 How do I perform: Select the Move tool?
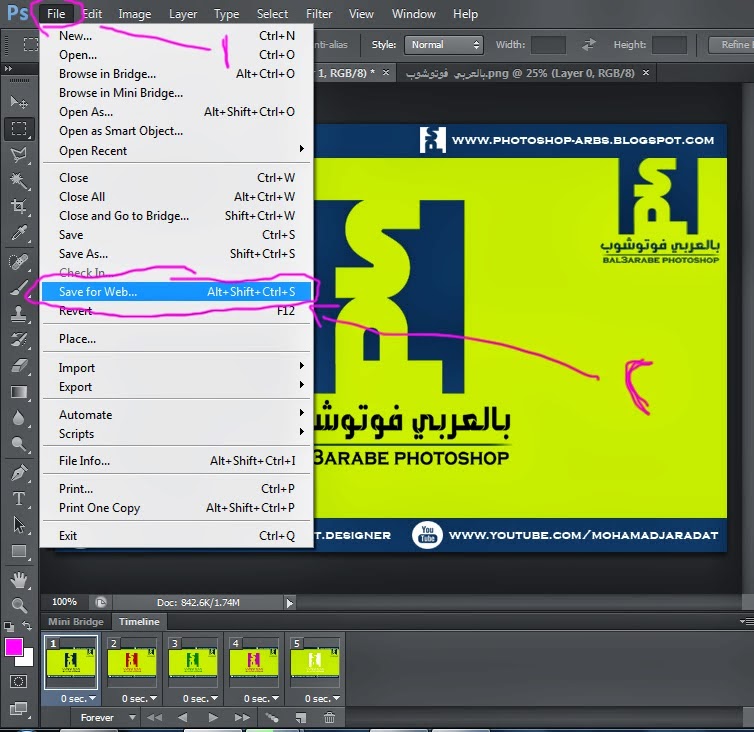coord(19,102)
